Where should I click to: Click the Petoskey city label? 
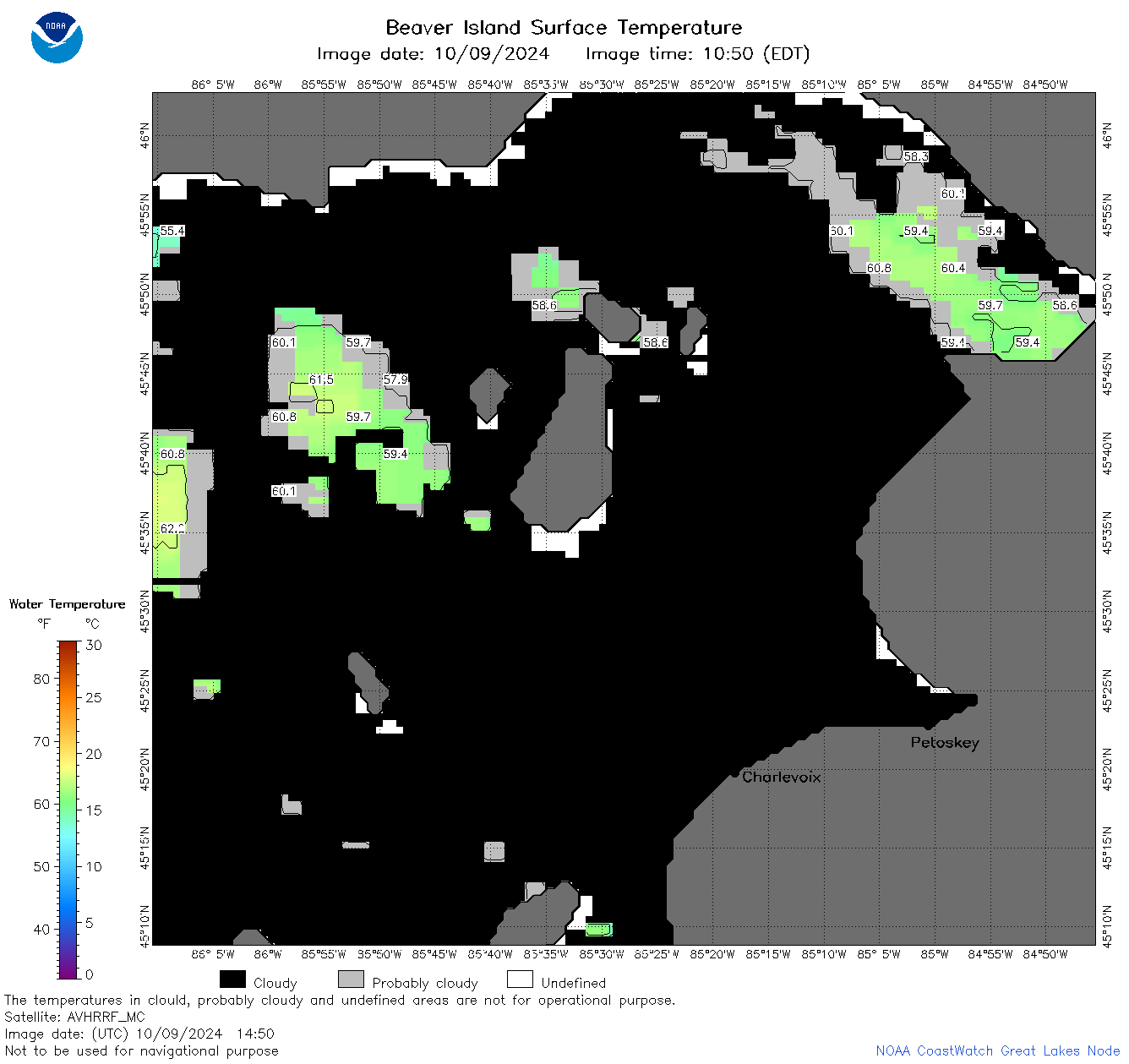[945, 742]
